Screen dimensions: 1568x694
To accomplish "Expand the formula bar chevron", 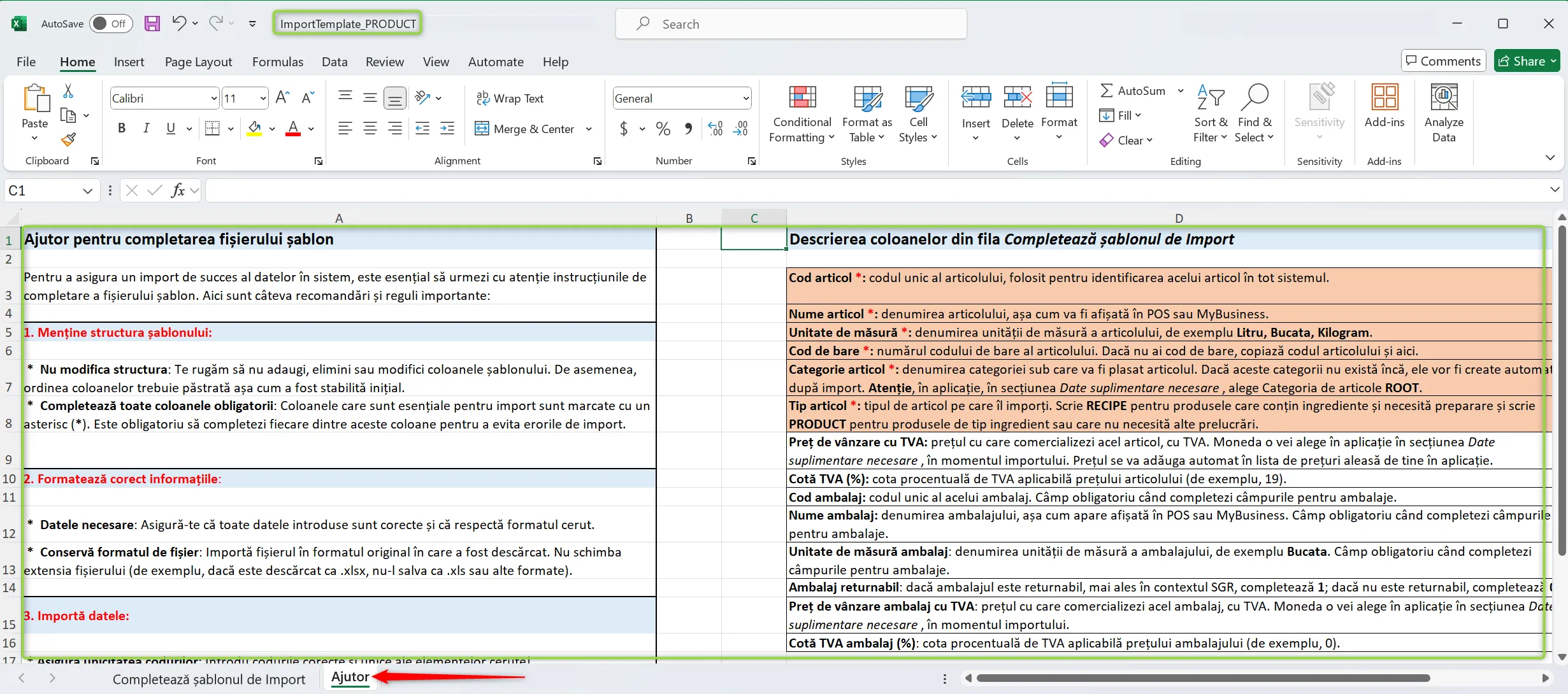I will point(1555,190).
